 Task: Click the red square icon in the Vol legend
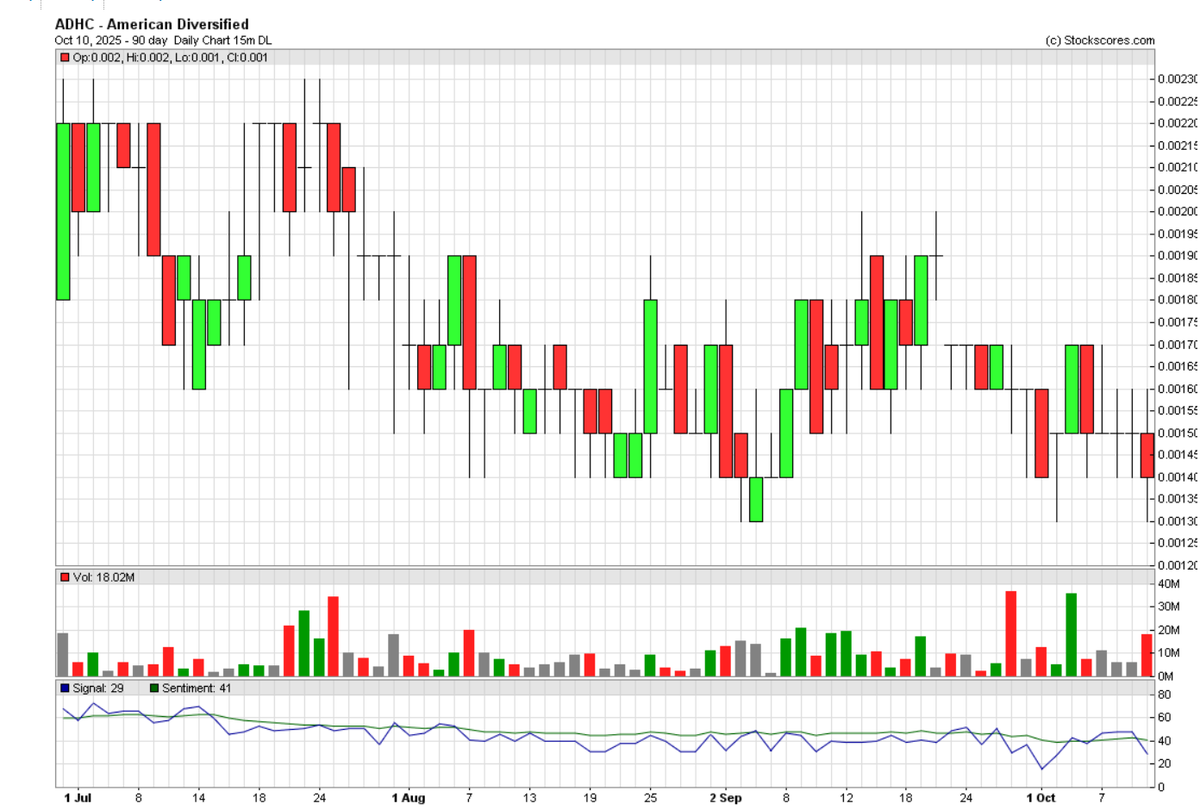pos(64,577)
